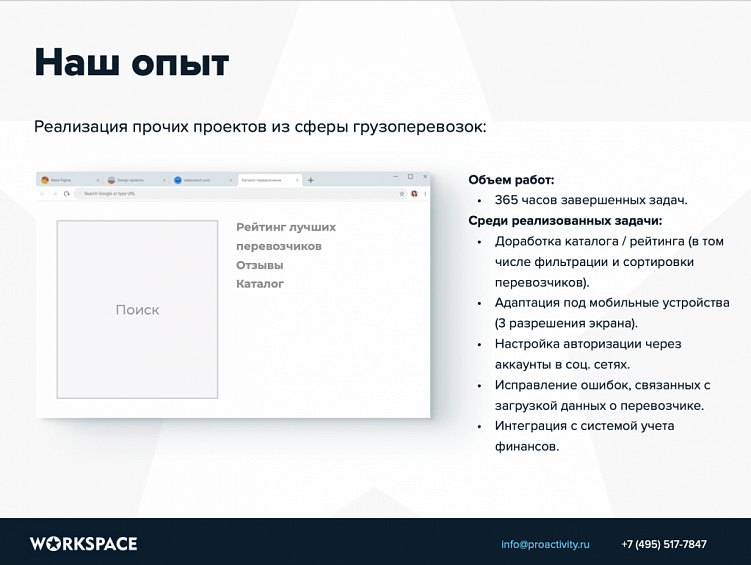Click the Адаптация под мобильные устройства bullet
The image size is (751, 565).
[612, 313]
